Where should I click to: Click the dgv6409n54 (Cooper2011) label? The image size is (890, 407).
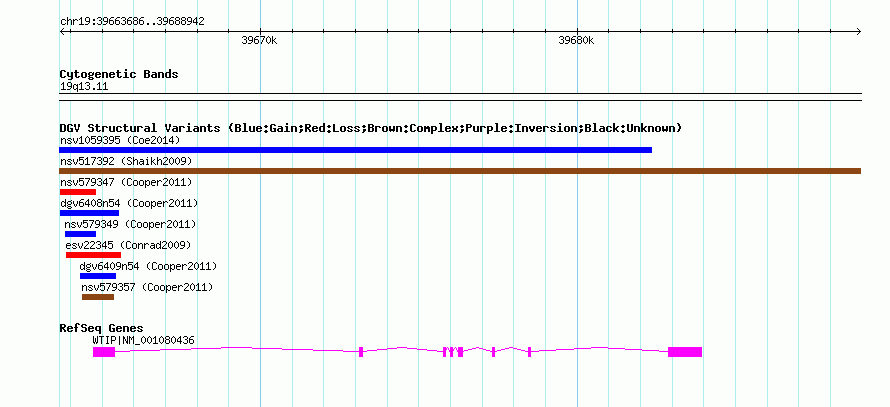click(x=148, y=266)
